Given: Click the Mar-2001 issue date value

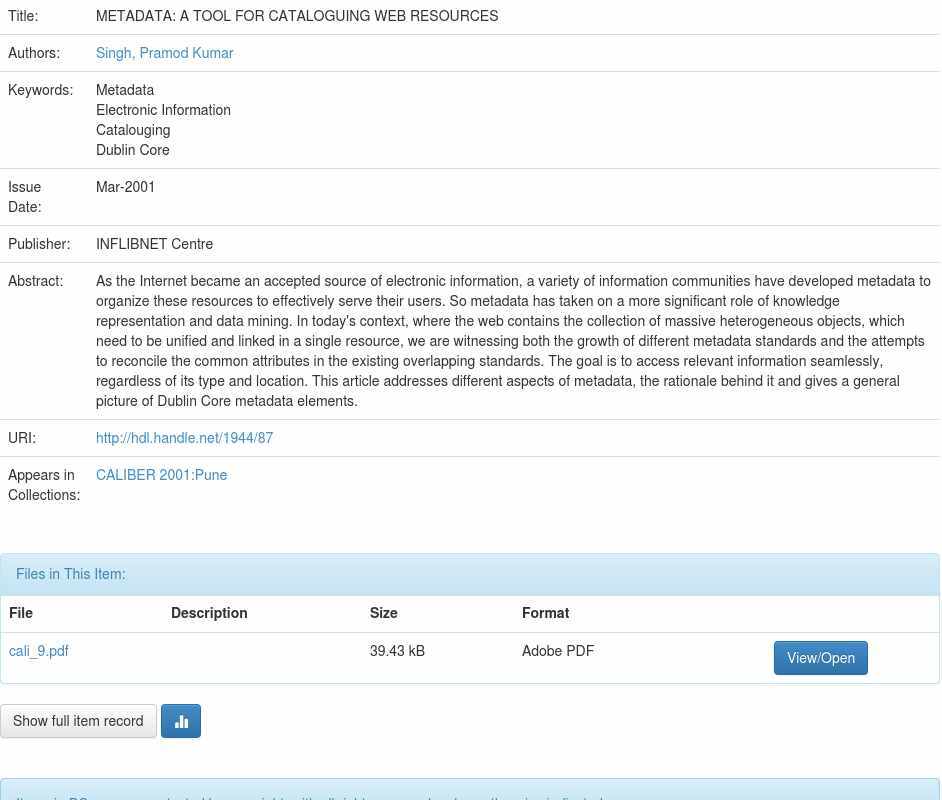Looking at the screenshot, I should tap(126, 187).
